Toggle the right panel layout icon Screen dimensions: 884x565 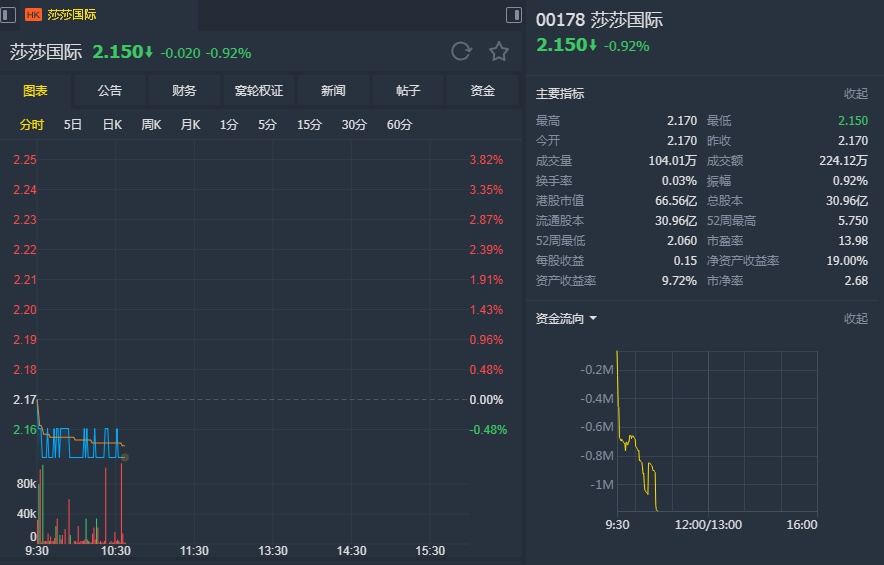point(514,14)
